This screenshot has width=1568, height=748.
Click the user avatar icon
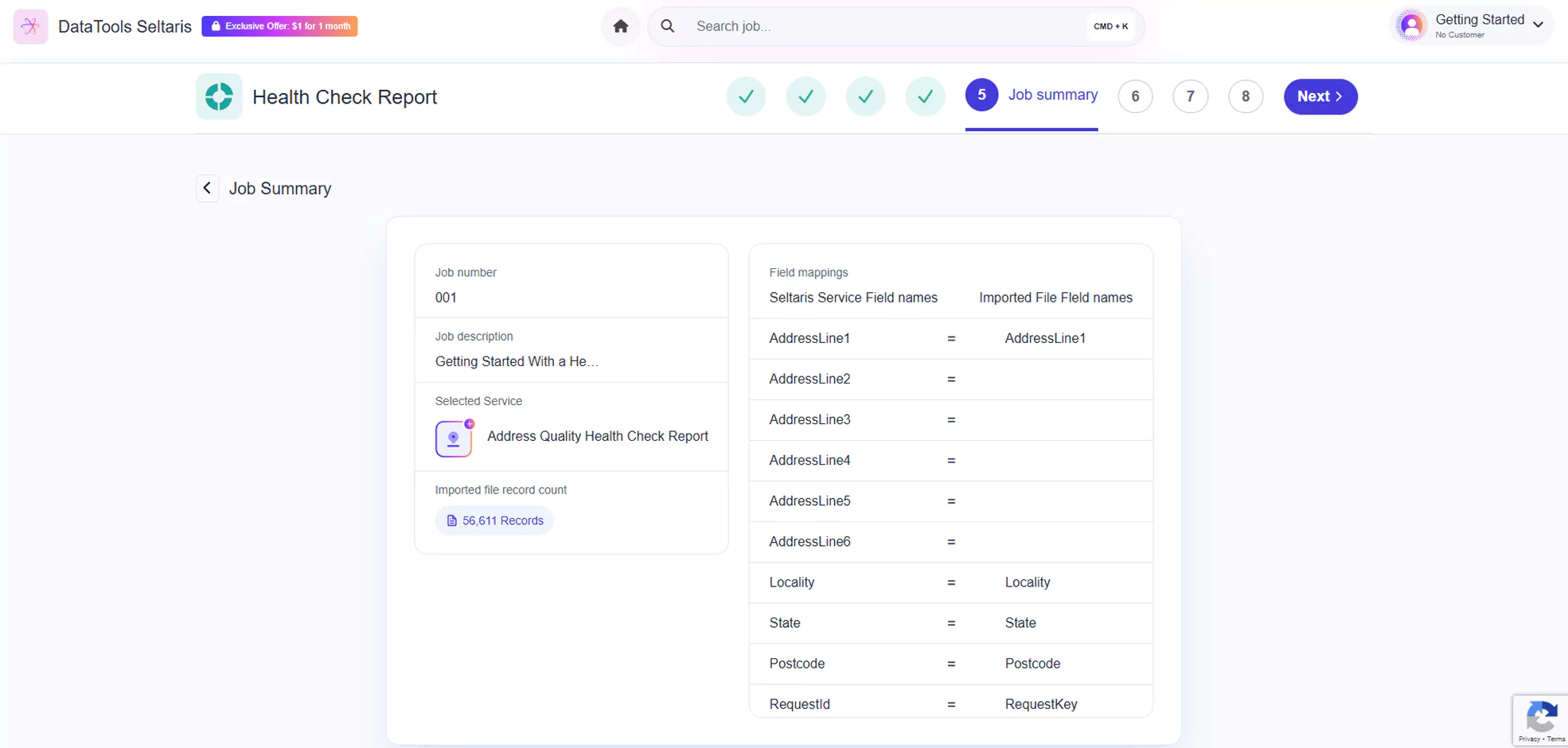pyautogui.click(x=1411, y=25)
